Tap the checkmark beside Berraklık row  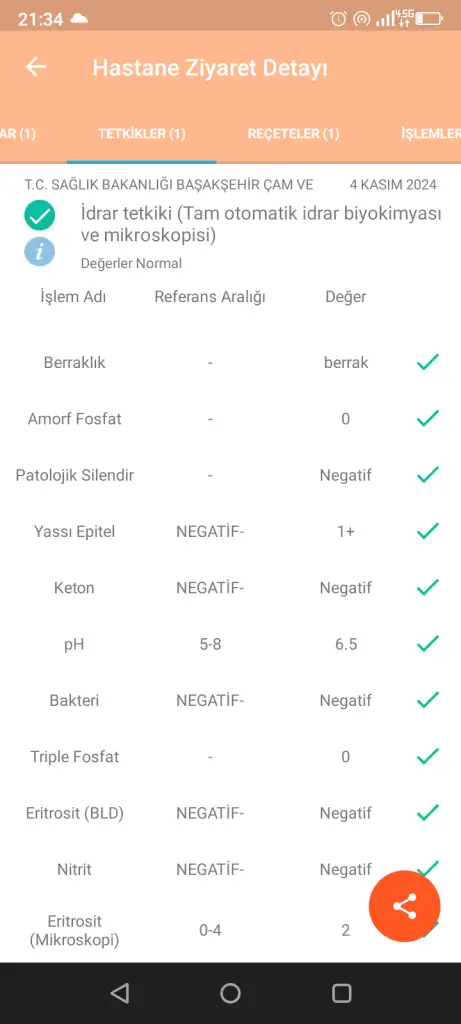[x=428, y=362]
